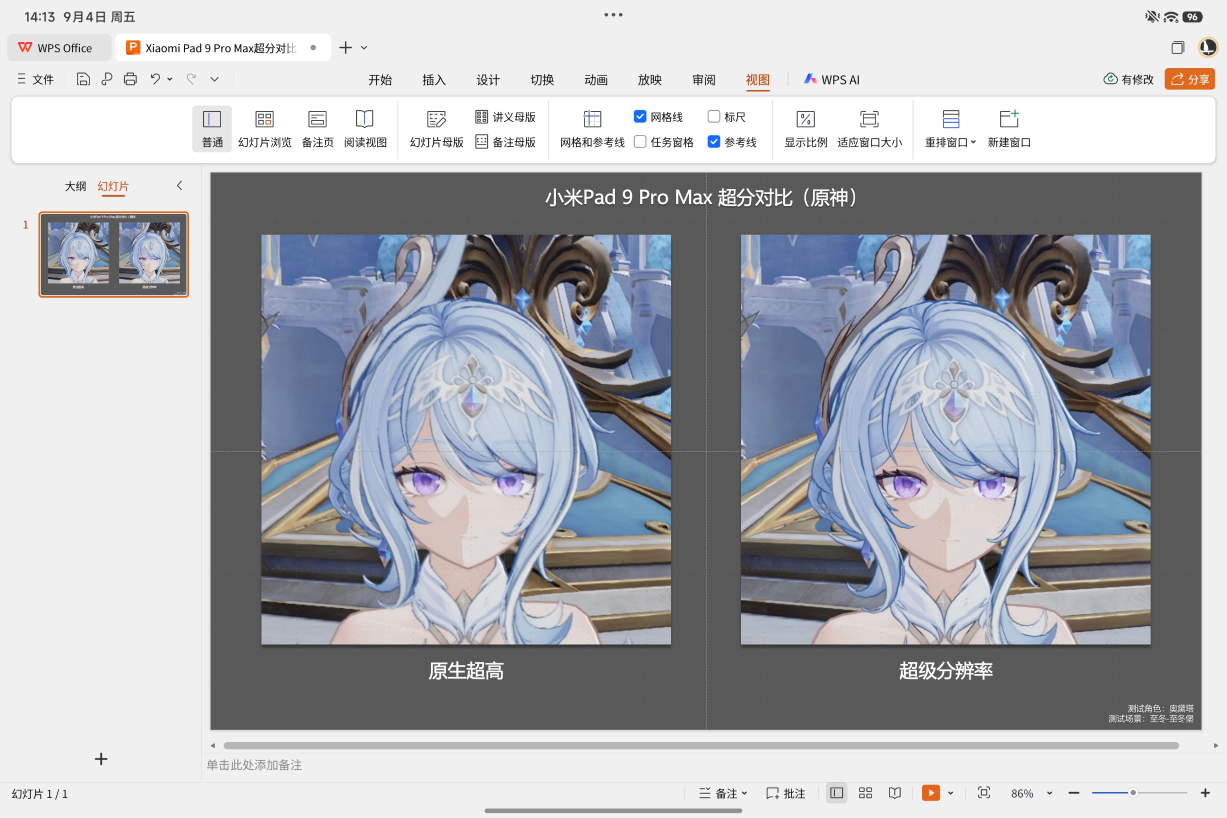Uncheck the Gridlines (网格线) checkbox

pyautogui.click(x=640, y=117)
